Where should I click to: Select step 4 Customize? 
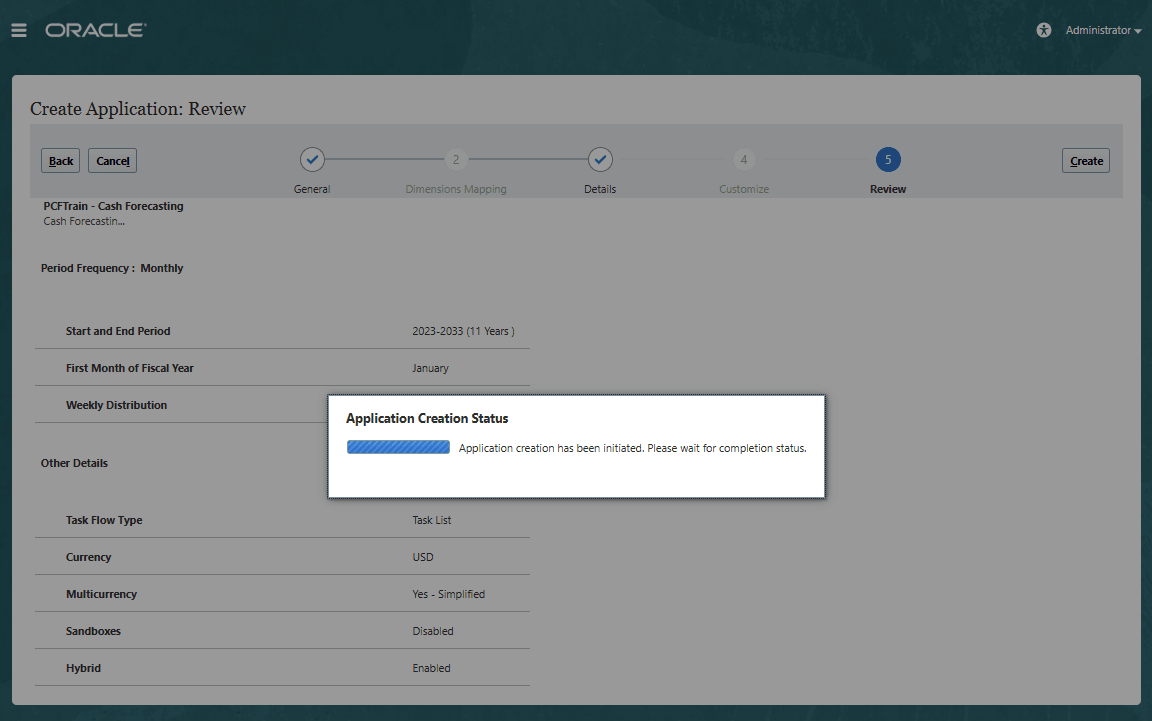(744, 159)
